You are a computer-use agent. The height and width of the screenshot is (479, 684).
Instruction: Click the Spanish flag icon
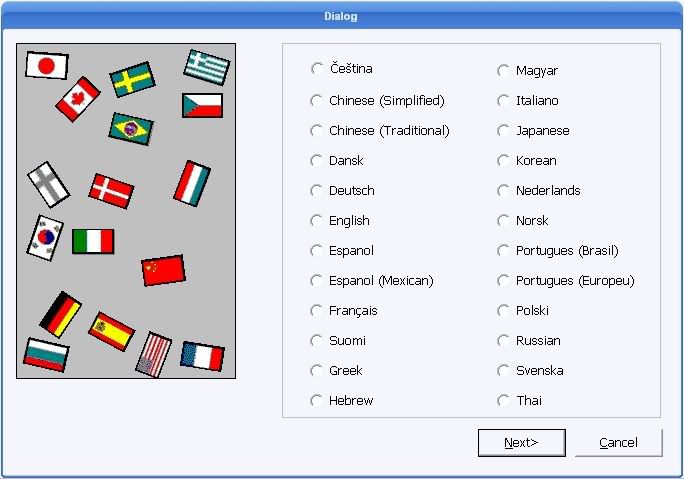point(112,332)
